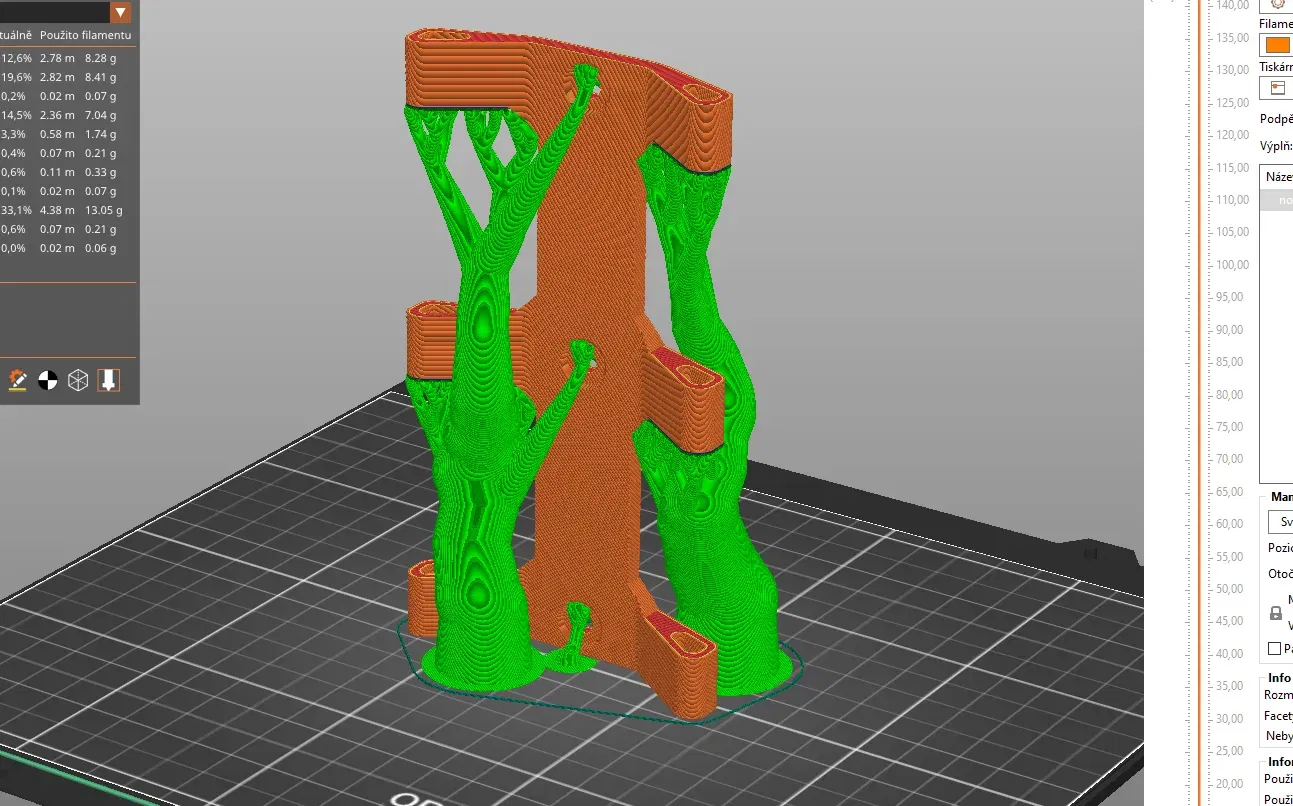
Task: Click the green tree support on the model
Action: [x=480, y=500]
